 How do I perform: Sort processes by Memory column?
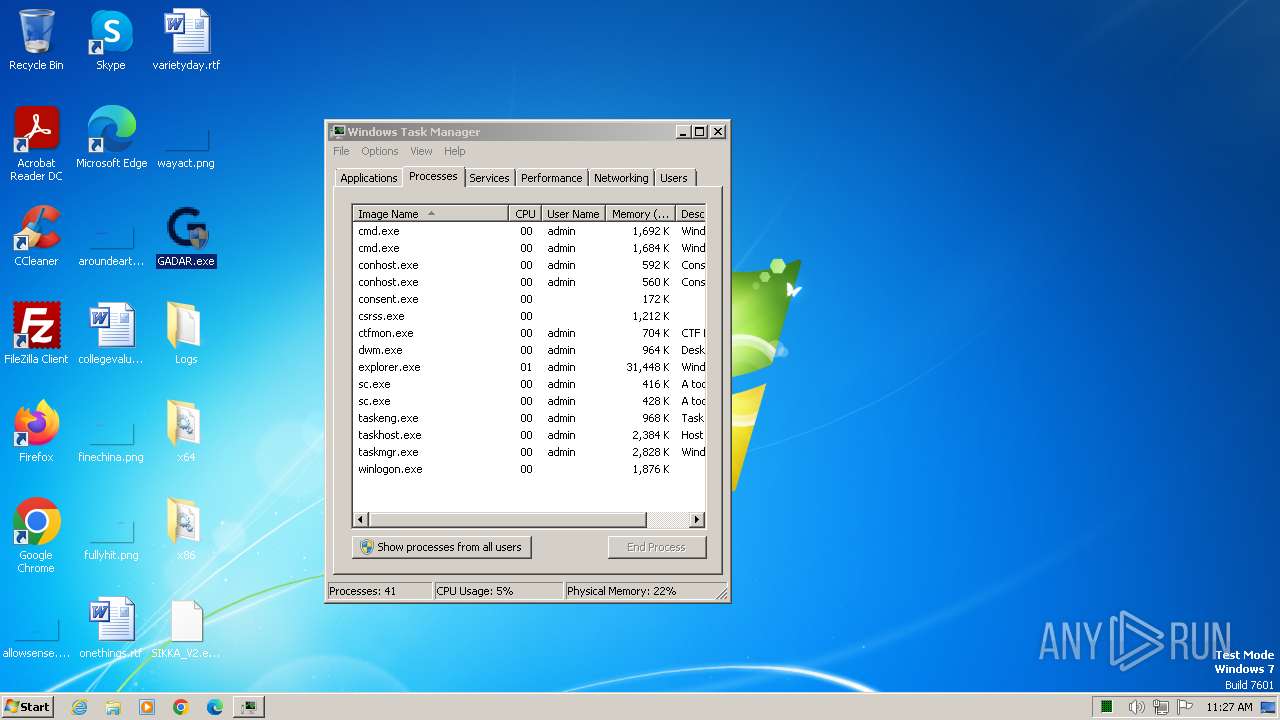641,214
